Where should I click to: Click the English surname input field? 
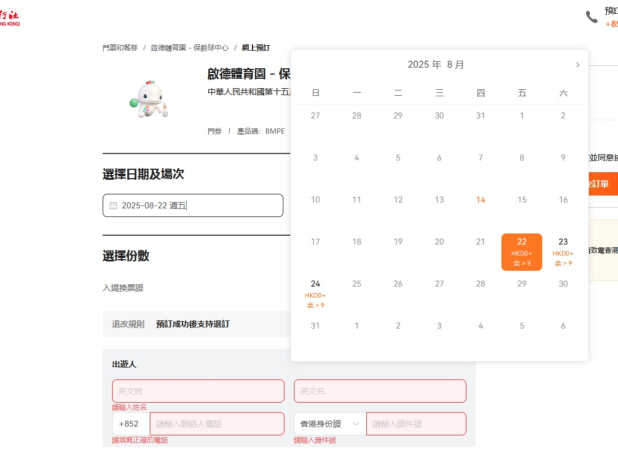click(x=198, y=391)
